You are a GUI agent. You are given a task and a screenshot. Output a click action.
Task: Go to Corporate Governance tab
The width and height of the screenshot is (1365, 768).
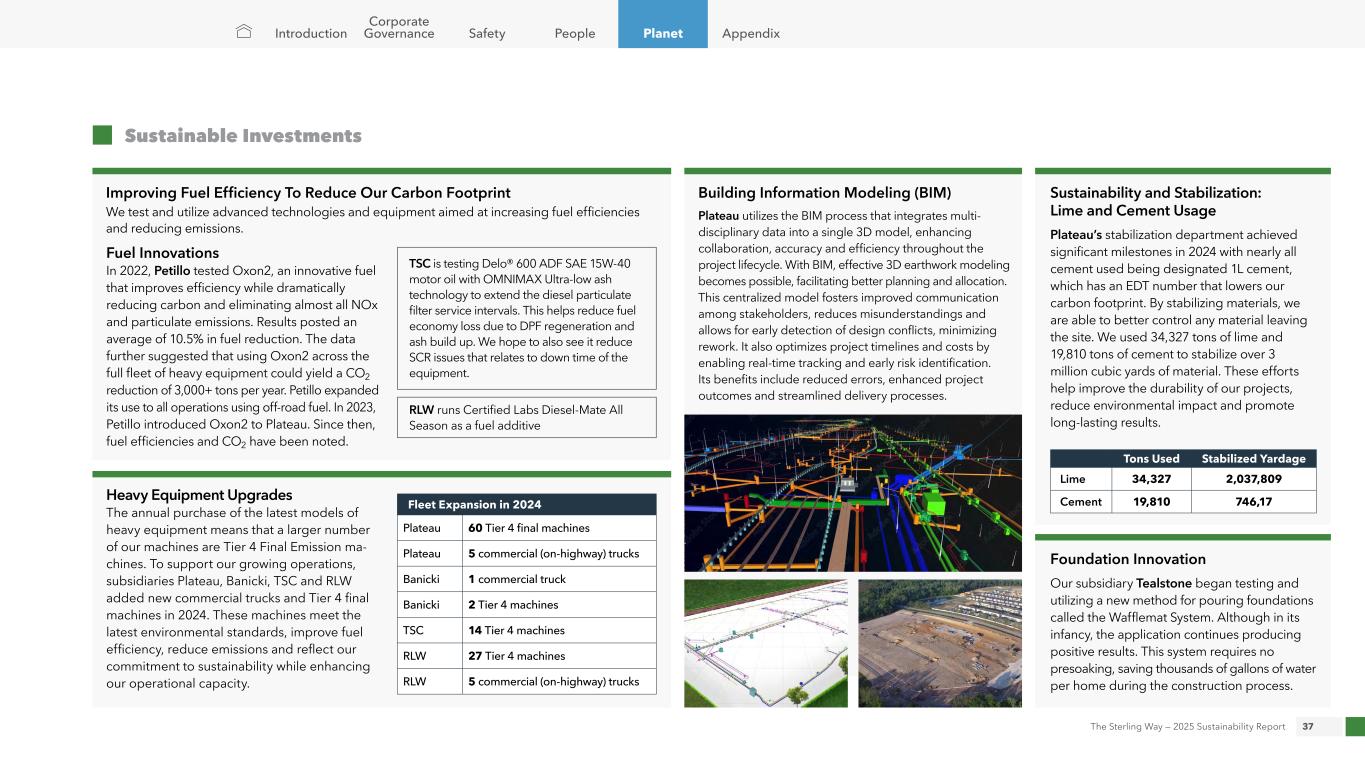(399, 27)
